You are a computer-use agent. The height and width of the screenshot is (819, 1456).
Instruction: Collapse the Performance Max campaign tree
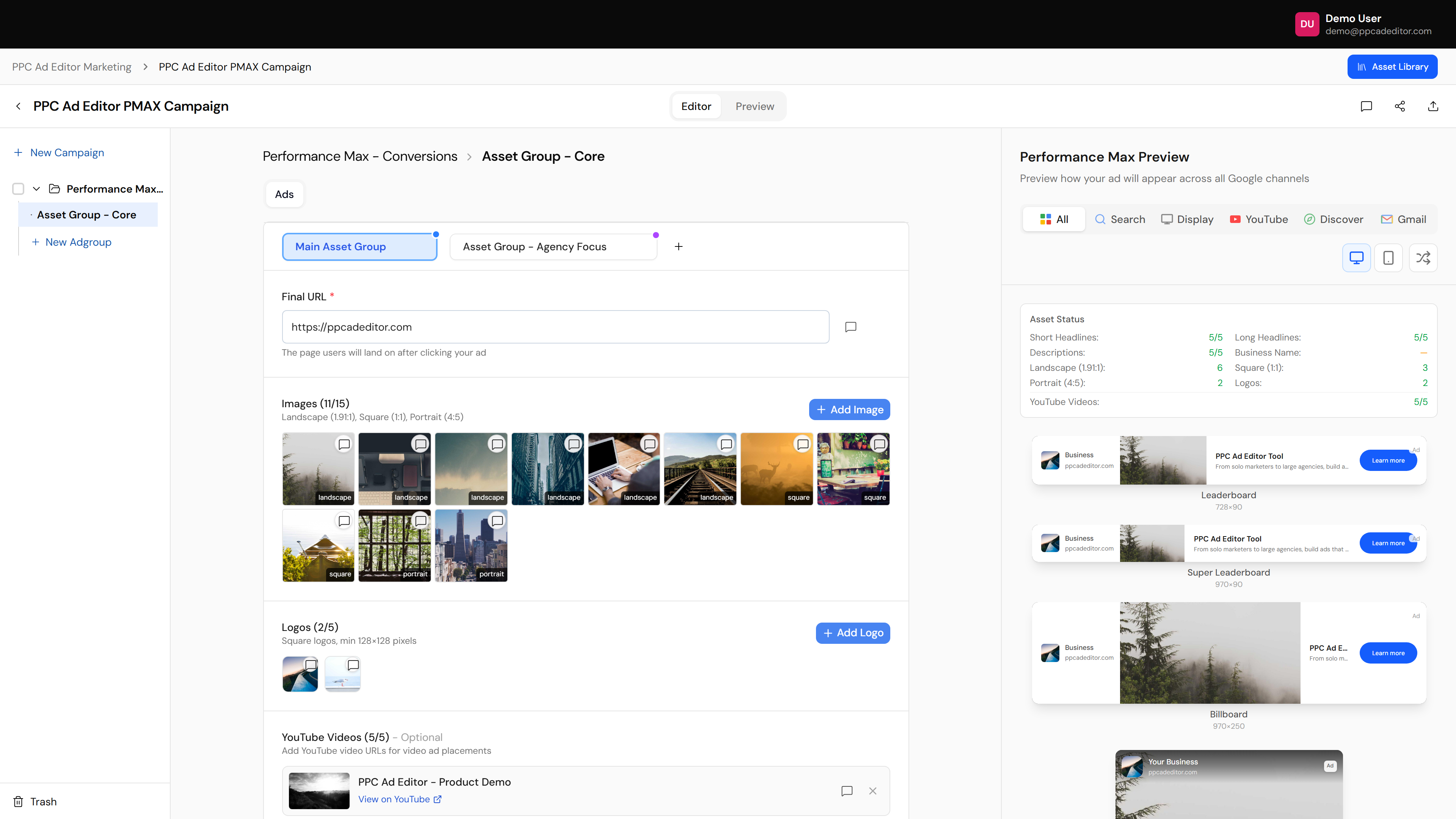36,189
